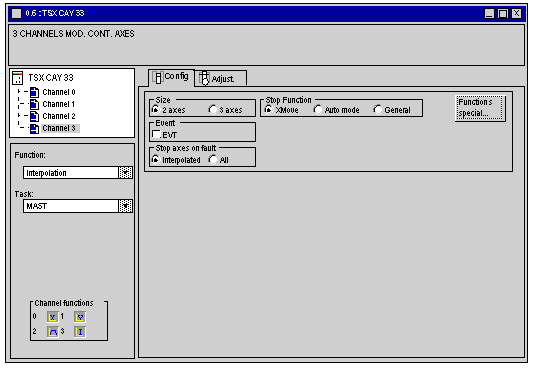This screenshot has height=369, width=554.
Task: Select Channel 3 in the tree
Action: point(59,128)
